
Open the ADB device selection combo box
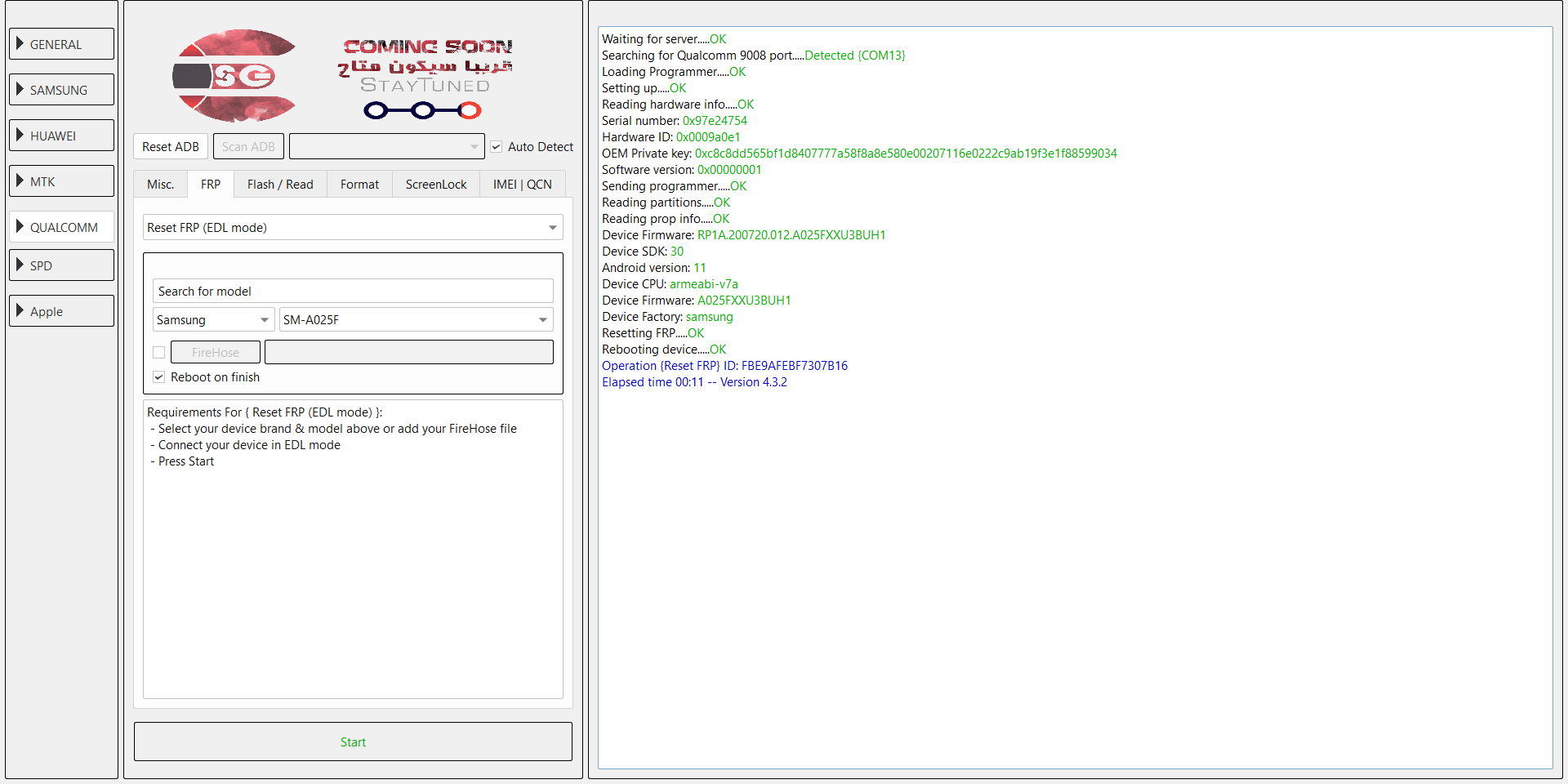point(387,146)
